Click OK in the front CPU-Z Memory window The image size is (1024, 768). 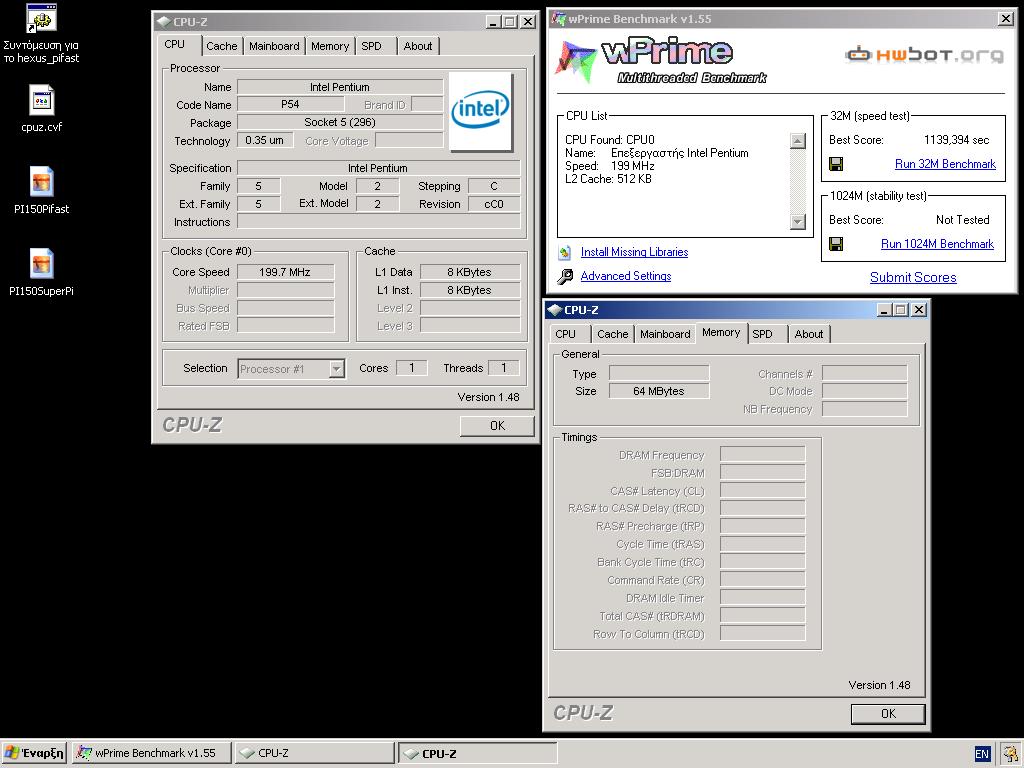coord(888,714)
